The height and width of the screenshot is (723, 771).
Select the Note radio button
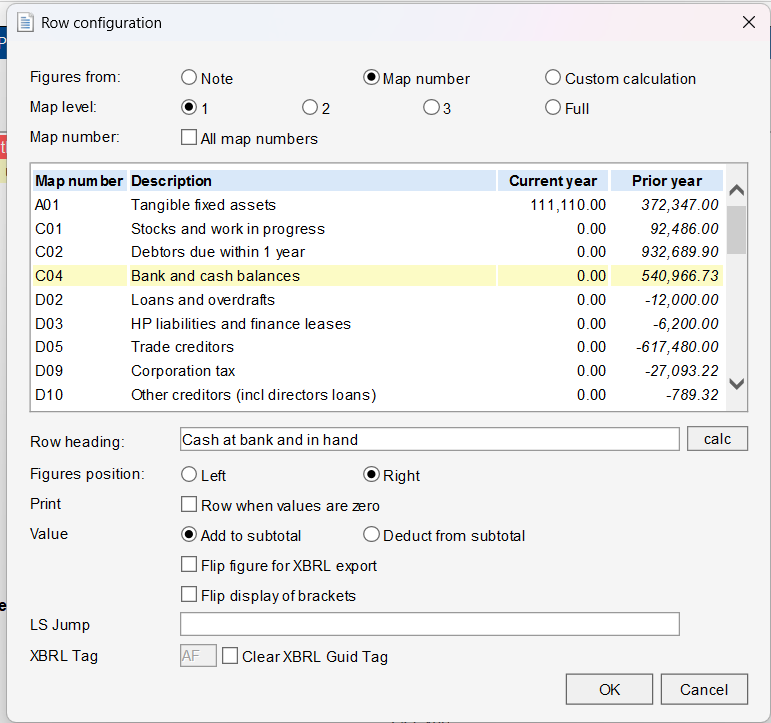pos(189,78)
